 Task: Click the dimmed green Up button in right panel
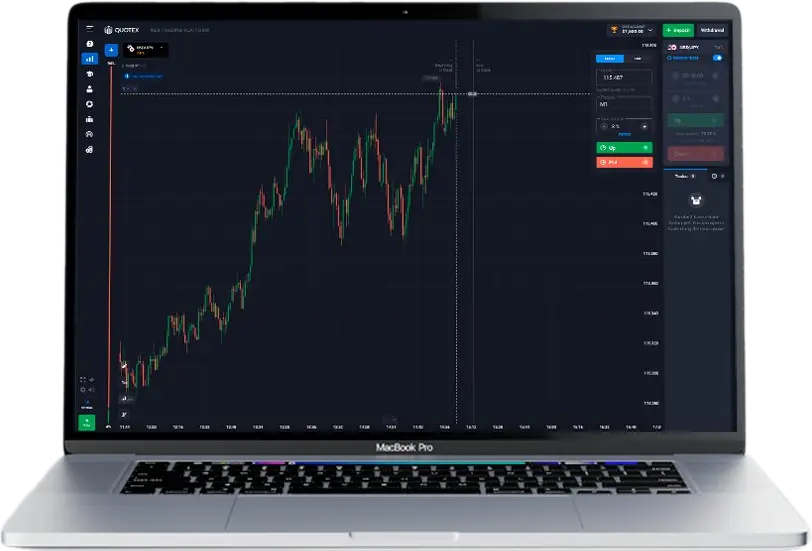(x=695, y=121)
